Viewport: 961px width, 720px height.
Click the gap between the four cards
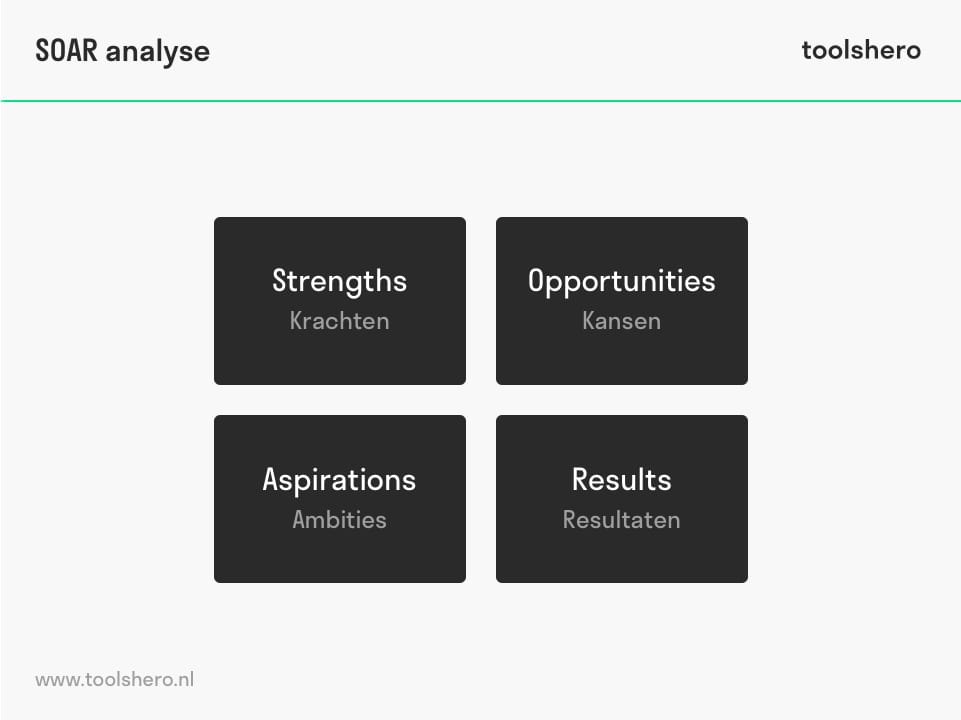[x=481, y=400]
